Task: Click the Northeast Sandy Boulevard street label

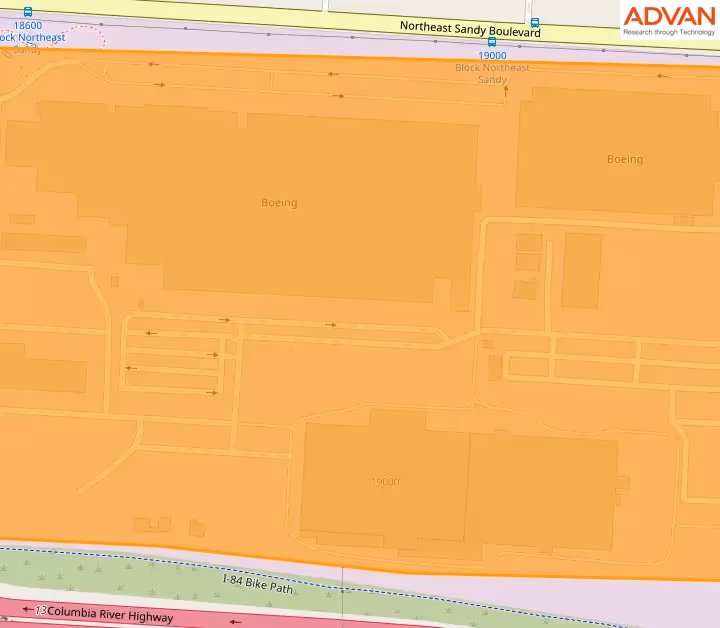Action: (x=470, y=29)
